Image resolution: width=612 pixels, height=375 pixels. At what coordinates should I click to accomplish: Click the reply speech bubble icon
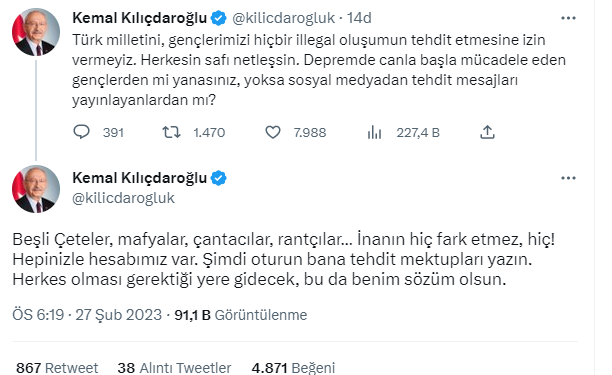[81, 132]
